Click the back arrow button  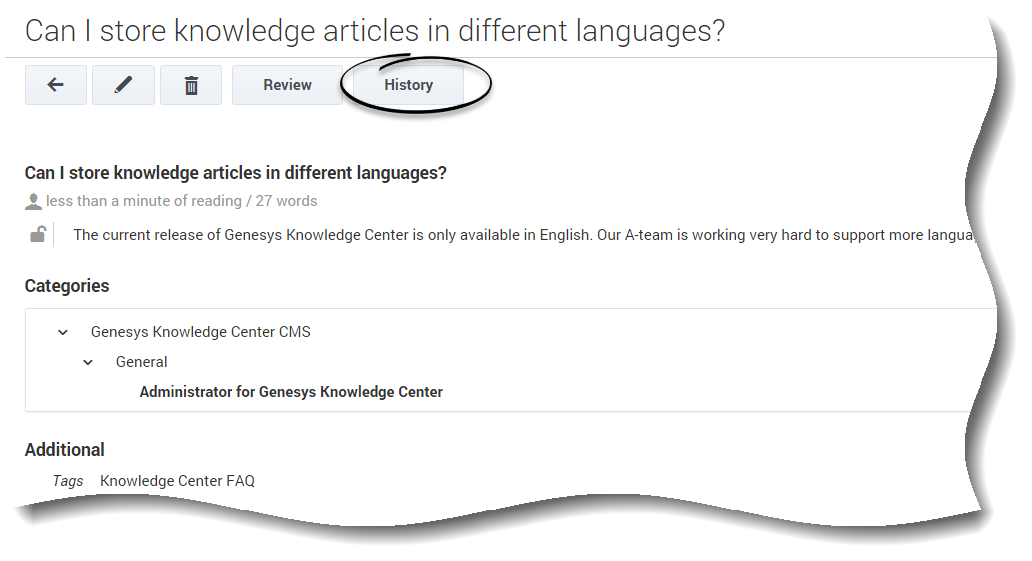(x=56, y=85)
